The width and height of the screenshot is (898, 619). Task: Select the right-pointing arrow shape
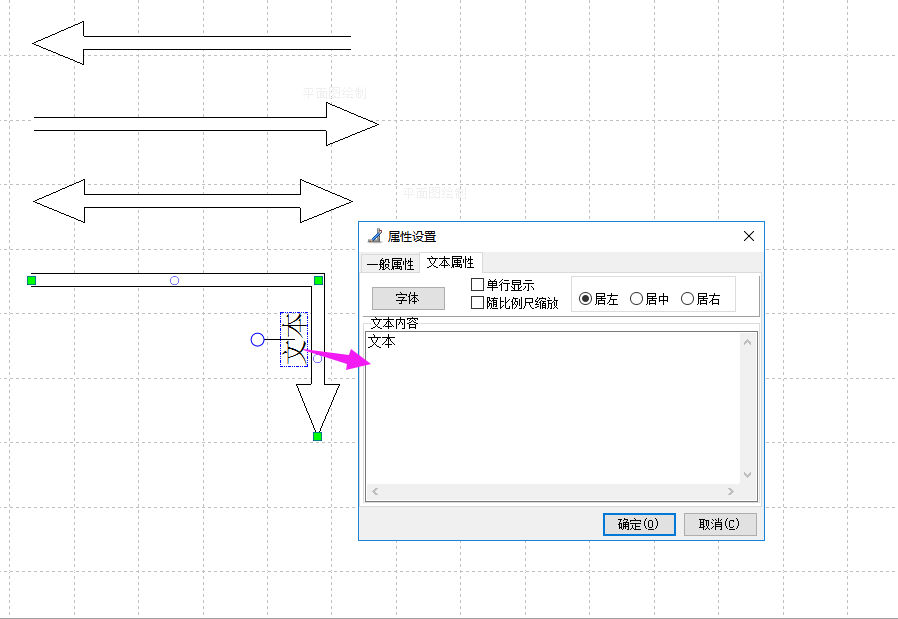[350, 124]
